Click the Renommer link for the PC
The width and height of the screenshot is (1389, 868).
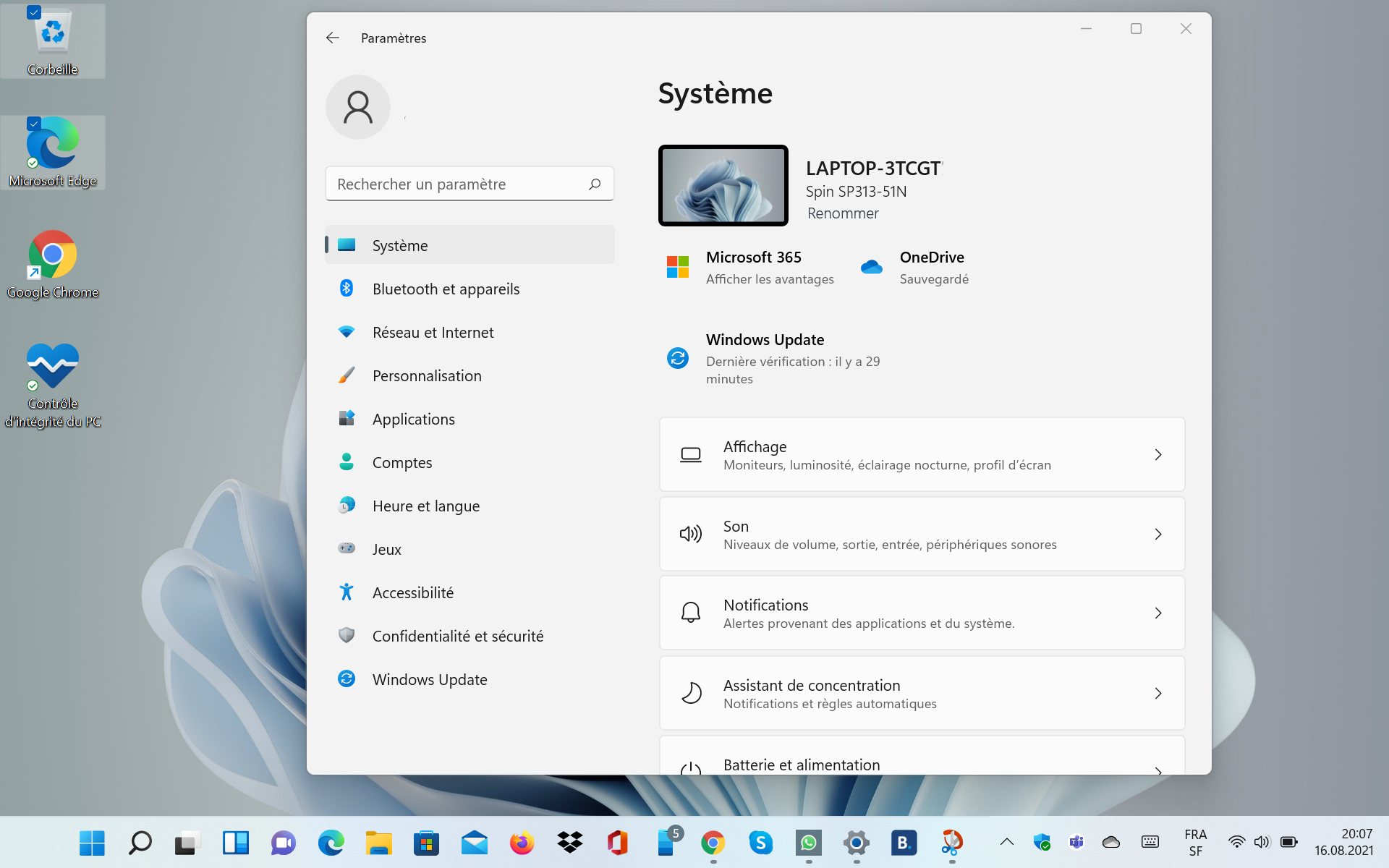(843, 213)
